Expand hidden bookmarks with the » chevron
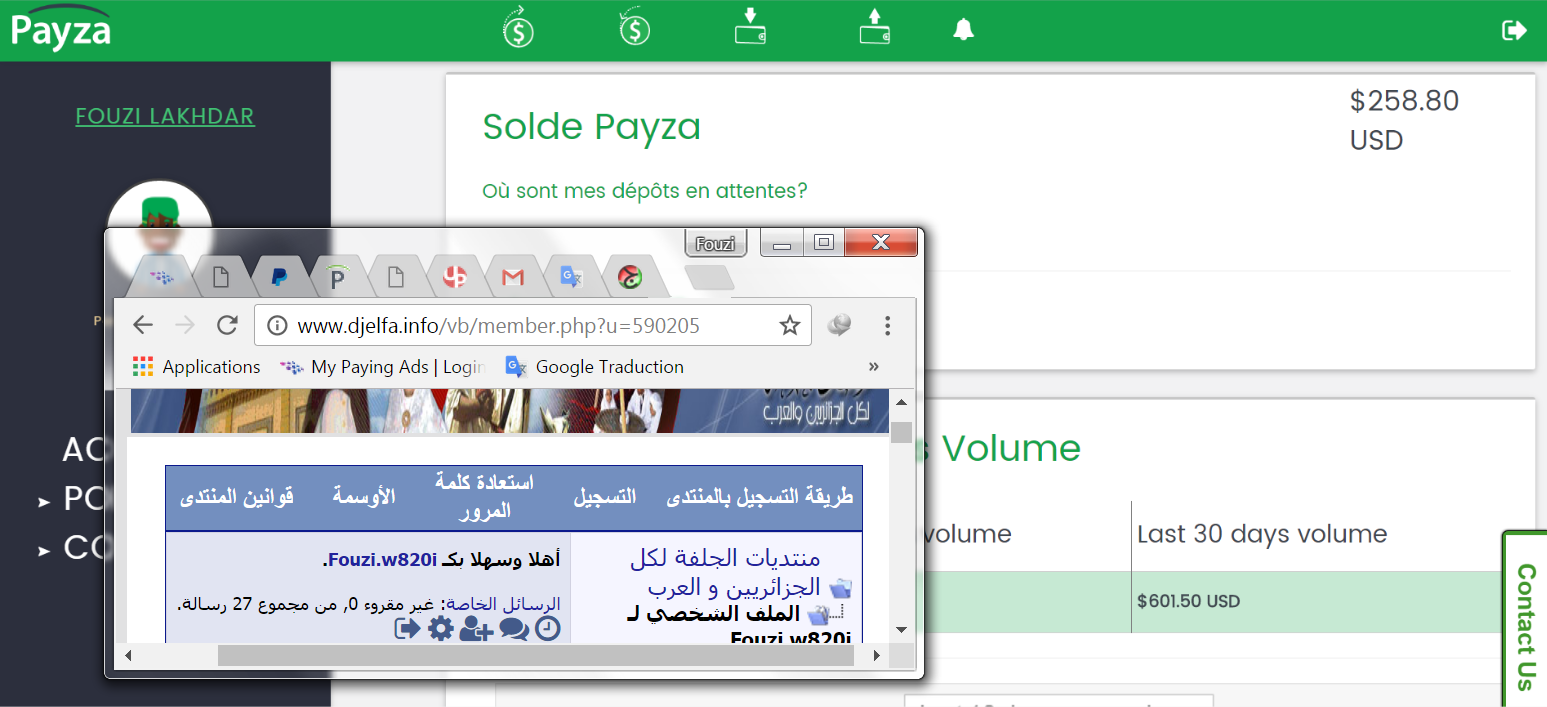Viewport: 1547px width, 707px height. coord(874,367)
